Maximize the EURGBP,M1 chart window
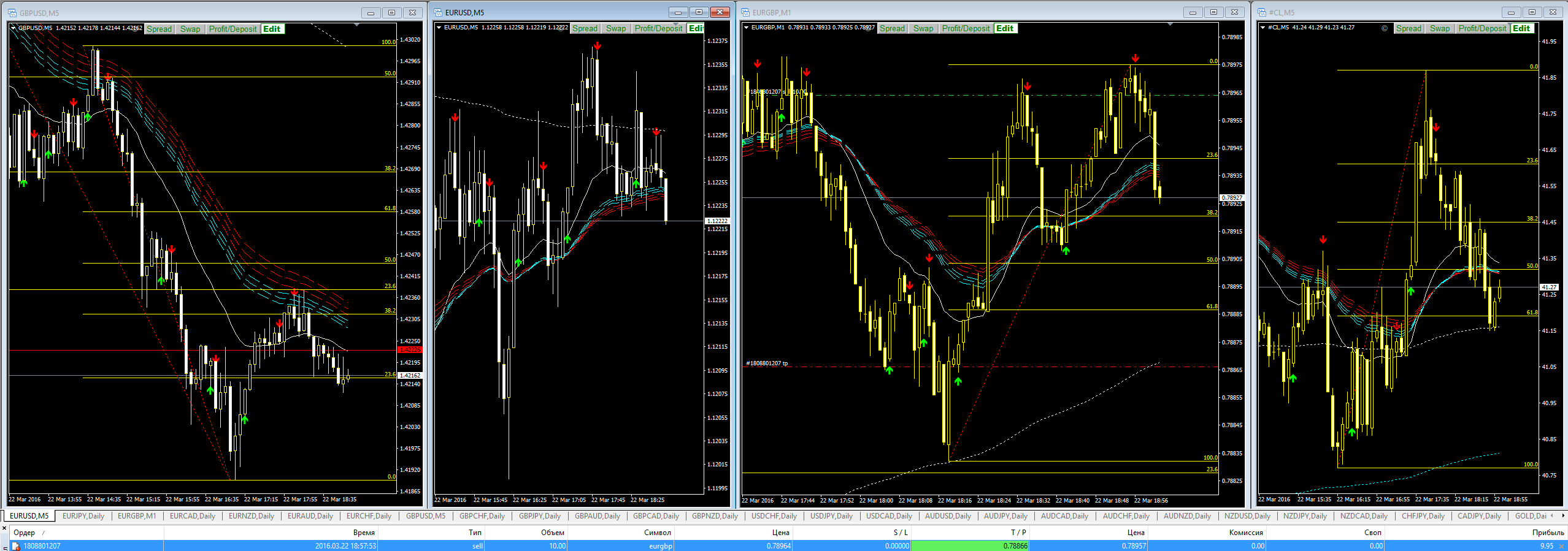Image resolution: width=1568 pixels, height=551 pixels. point(1213,12)
